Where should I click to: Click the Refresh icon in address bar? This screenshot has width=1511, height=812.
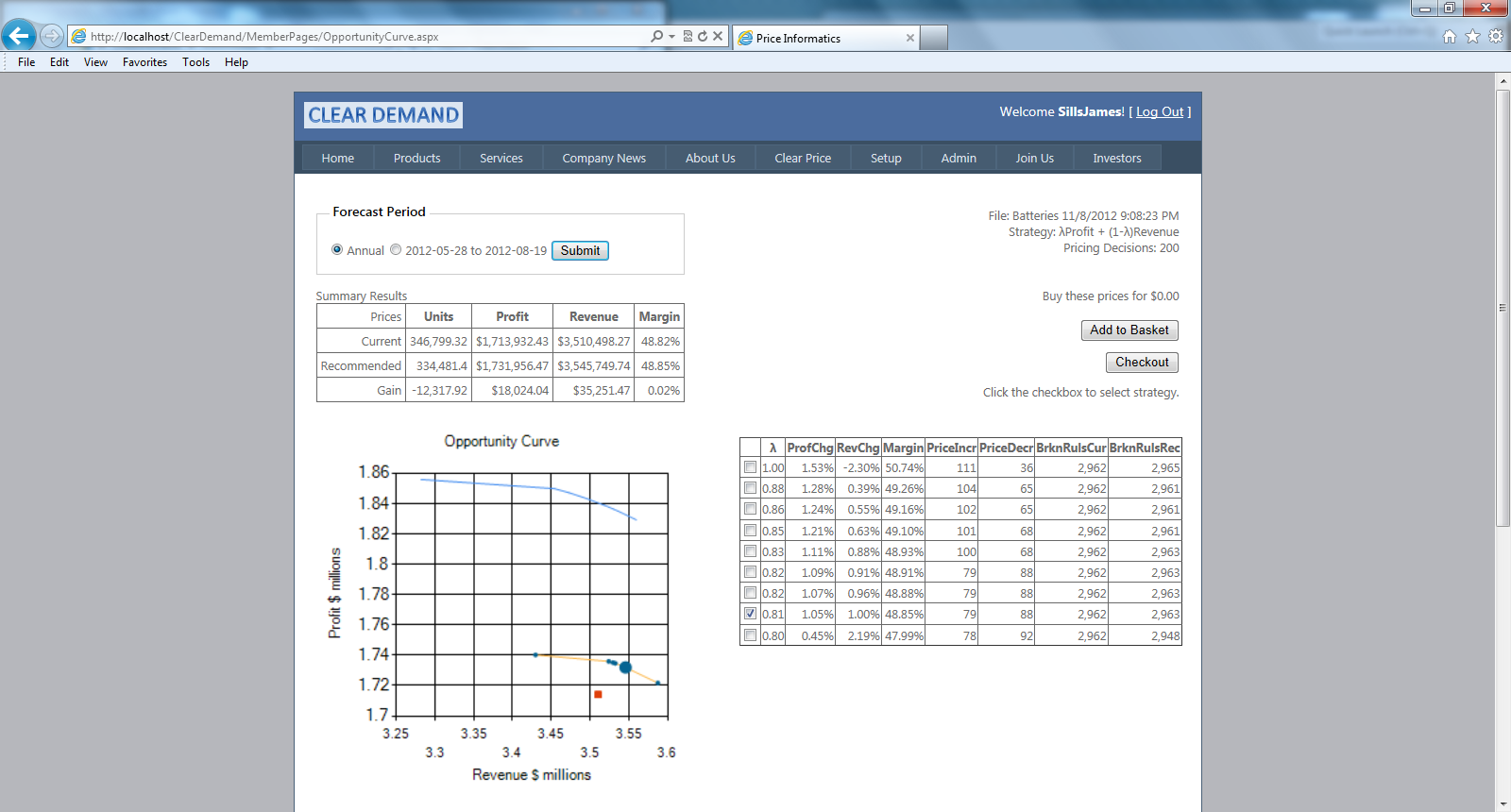(x=703, y=36)
